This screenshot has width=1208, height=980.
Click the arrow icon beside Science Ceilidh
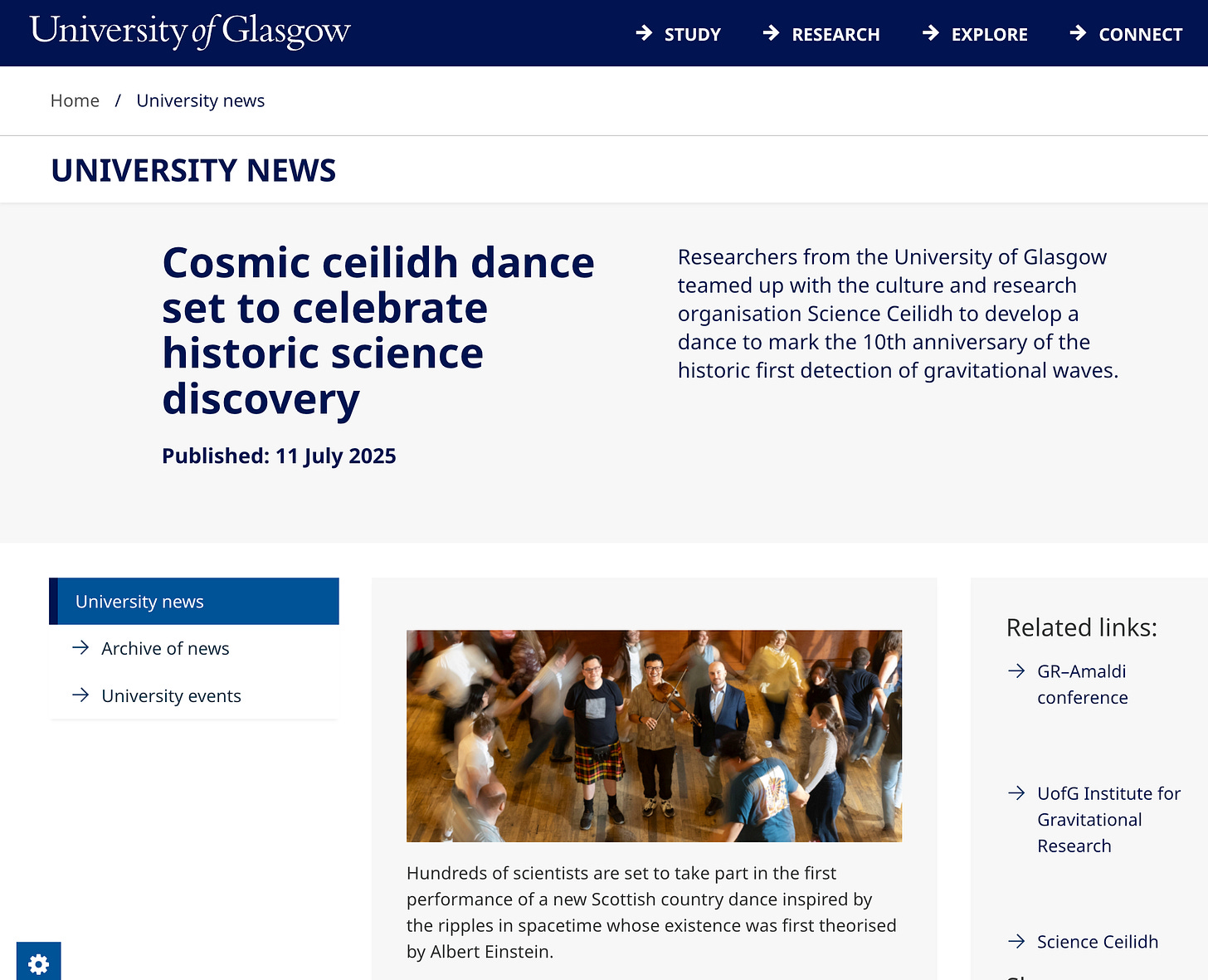pyautogui.click(x=1016, y=941)
